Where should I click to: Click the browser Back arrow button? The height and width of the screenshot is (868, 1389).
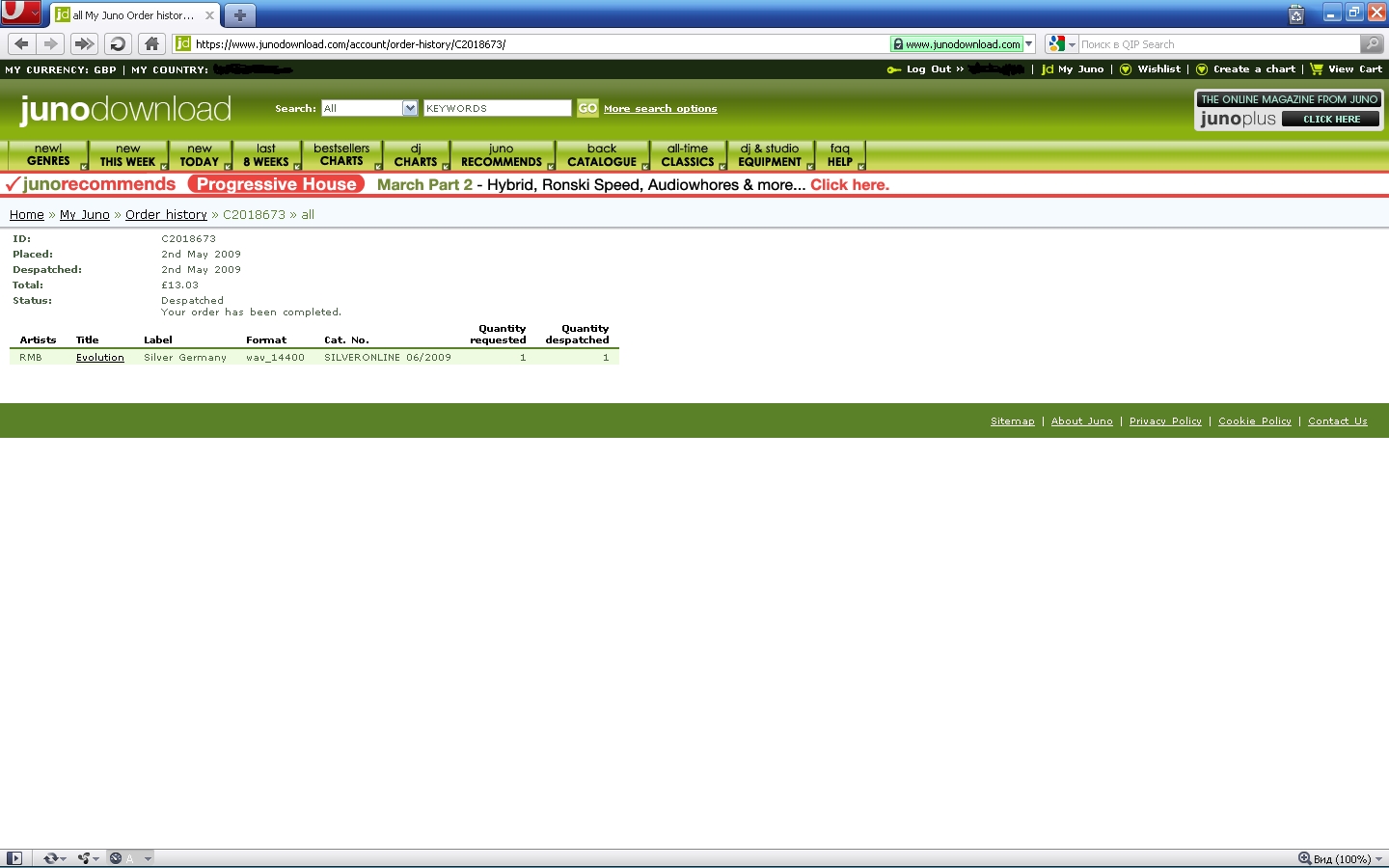click(21, 43)
